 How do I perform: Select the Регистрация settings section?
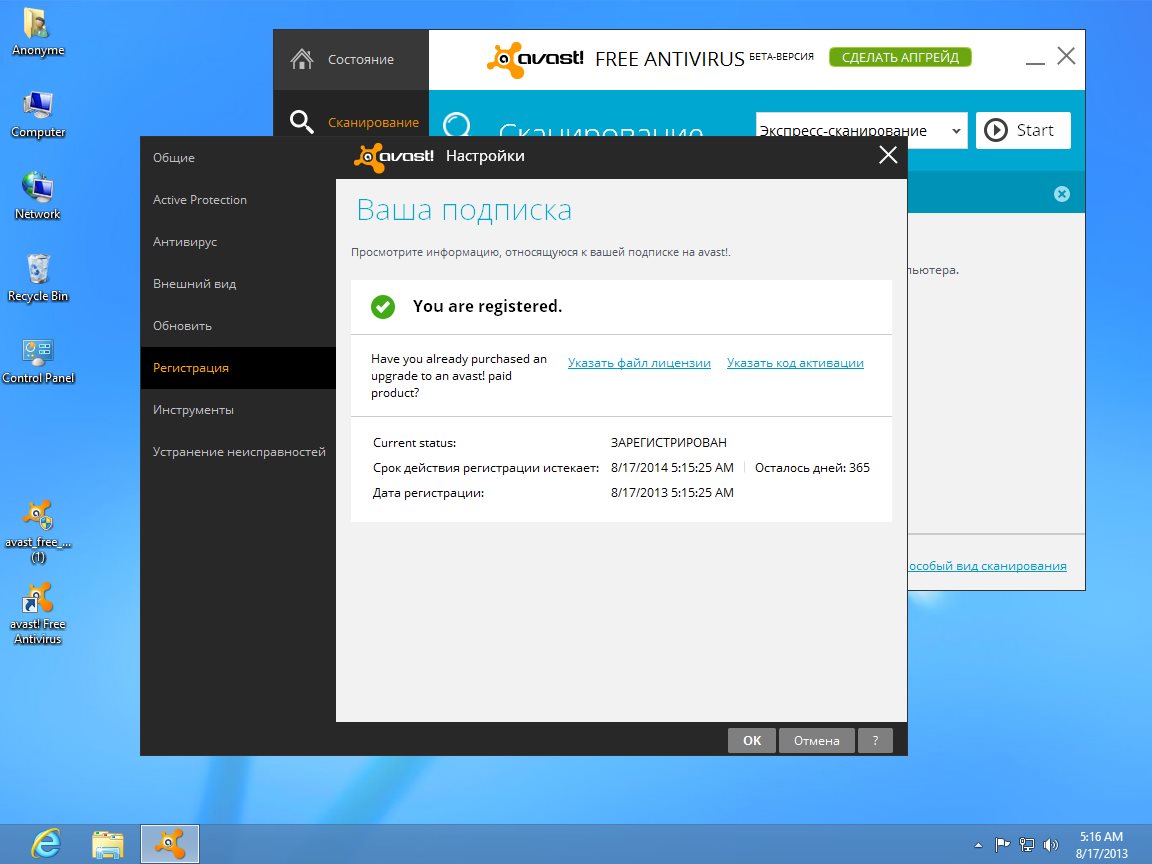tap(238, 367)
